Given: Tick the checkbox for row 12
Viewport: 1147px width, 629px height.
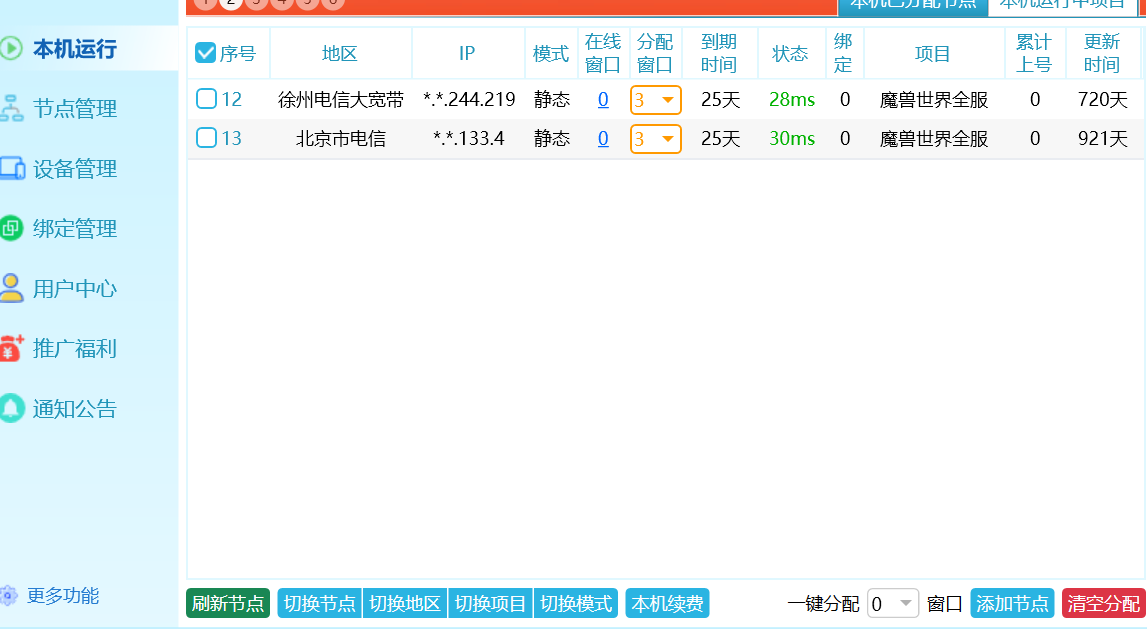Looking at the screenshot, I should (x=206, y=99).
